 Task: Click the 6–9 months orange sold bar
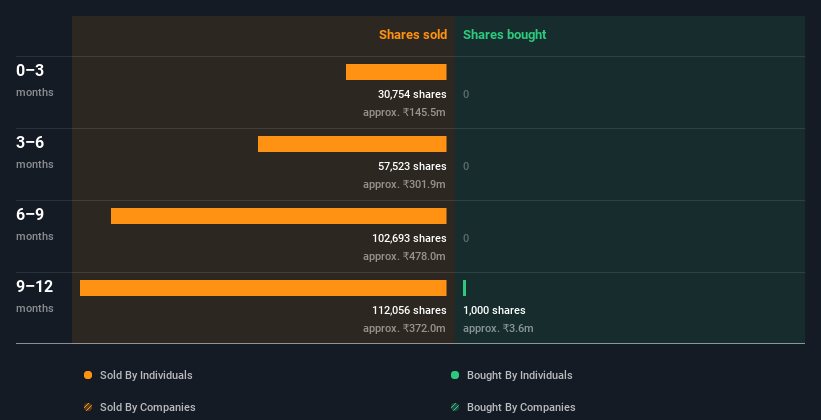pos(278,216)
